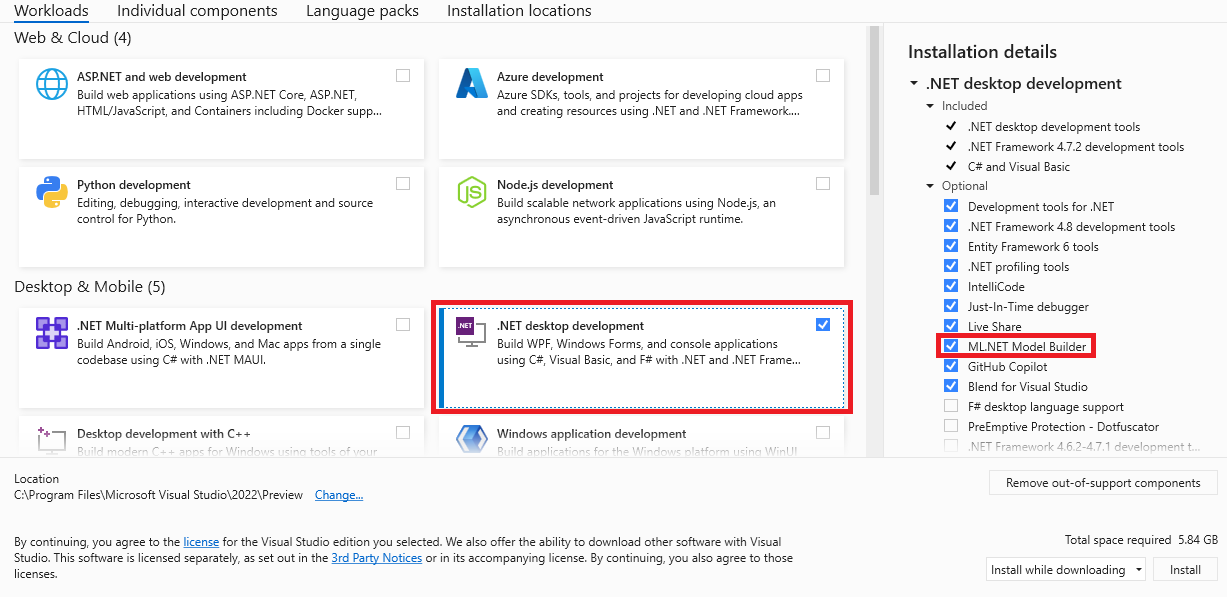Disable the ML.NET Model Builder checkbox
The image size is (1227, 597).
pos(950,345)
